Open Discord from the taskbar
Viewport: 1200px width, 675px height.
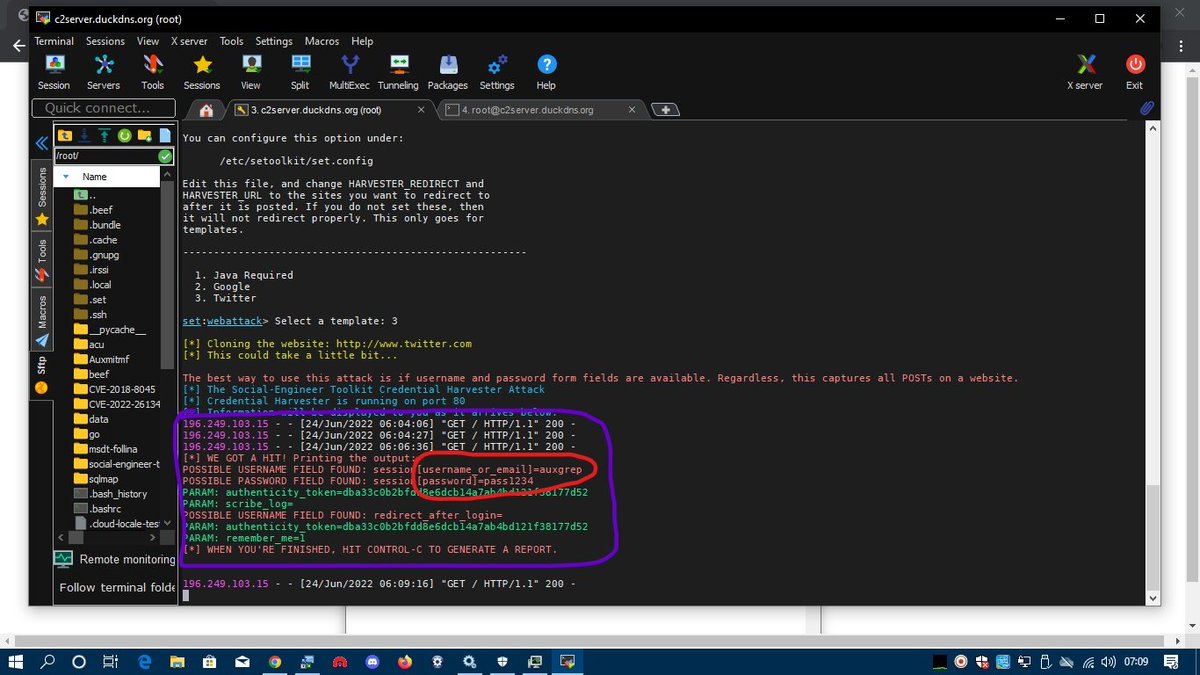click(371, 661)
